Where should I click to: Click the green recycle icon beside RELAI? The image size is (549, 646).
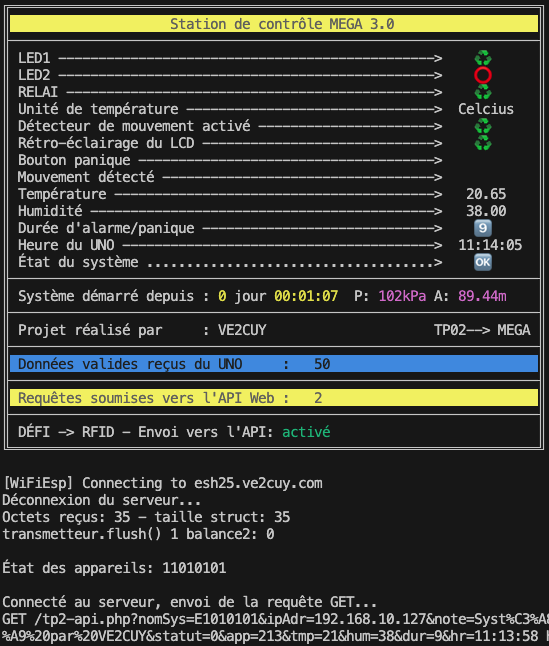click(x=483, y=92)
